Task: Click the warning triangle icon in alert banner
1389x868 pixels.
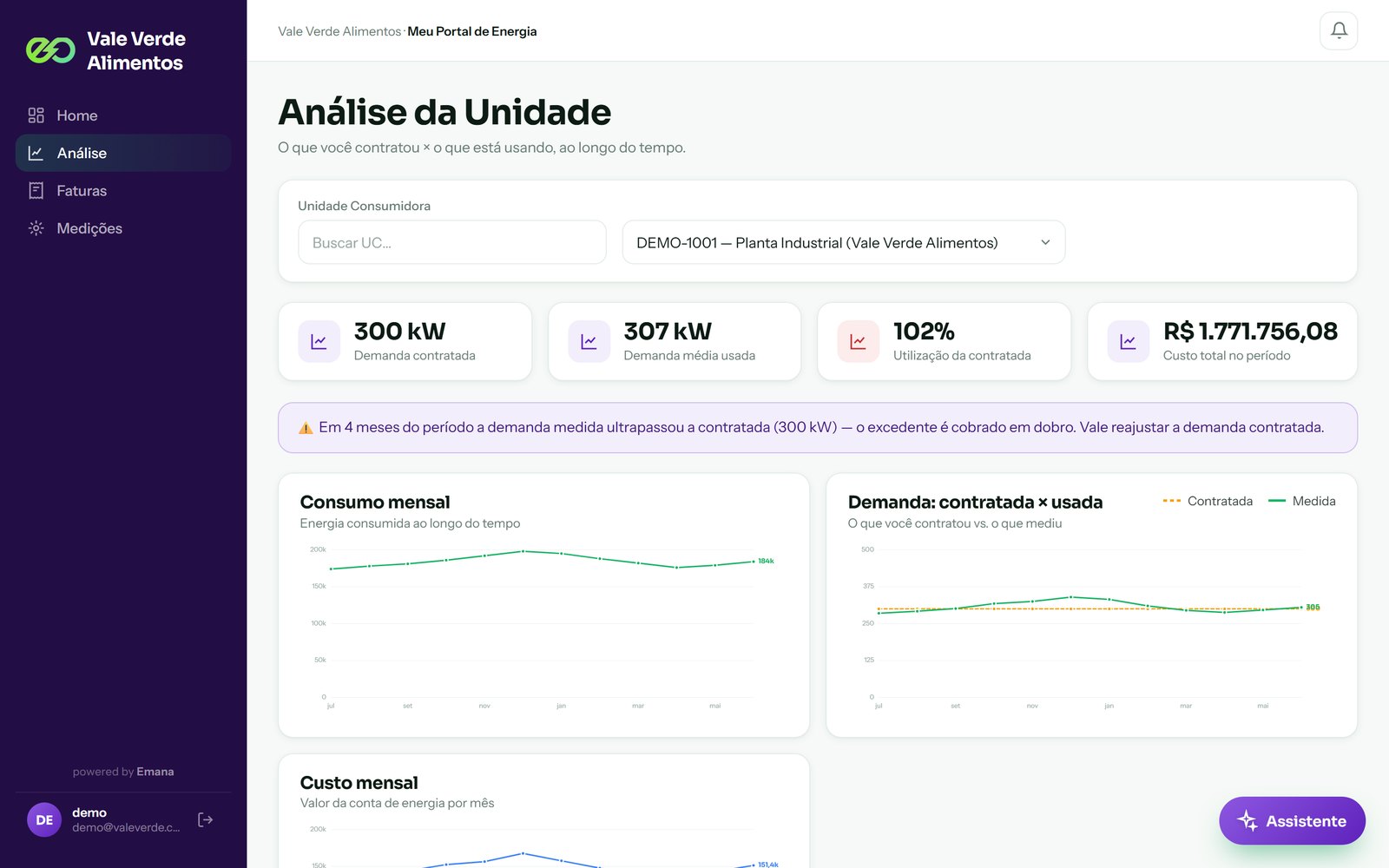Action: pyautogui.click(x=306, y=428)
